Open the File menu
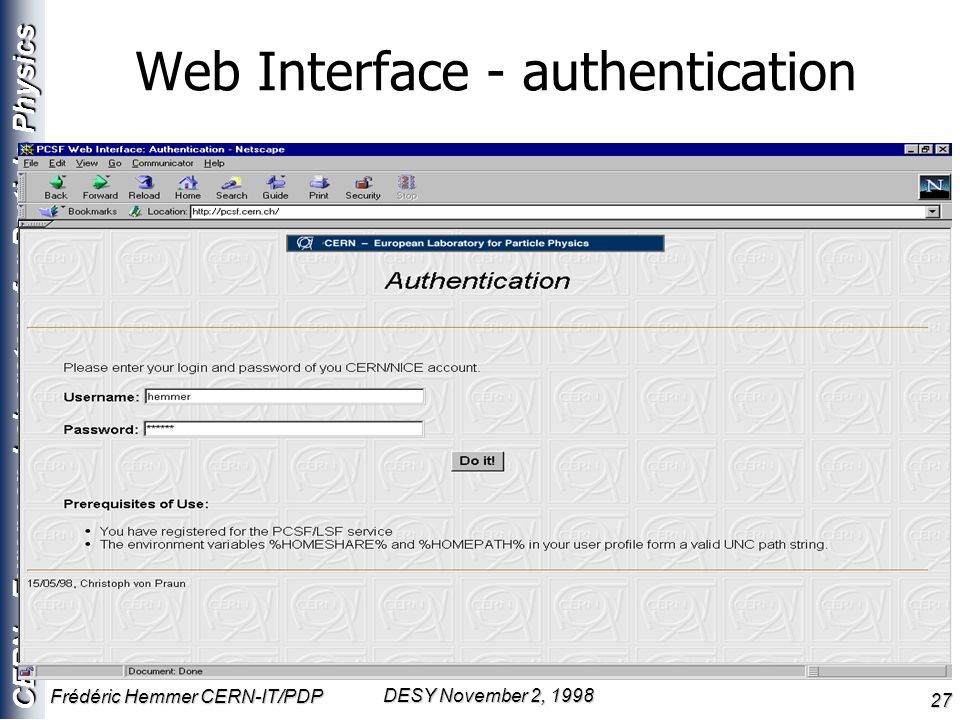 click(x=31, y=163)
